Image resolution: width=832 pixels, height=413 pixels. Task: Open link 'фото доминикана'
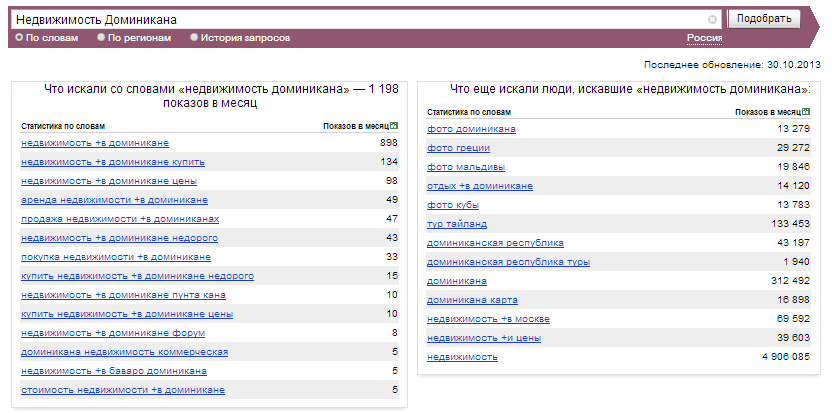[471, 129]
